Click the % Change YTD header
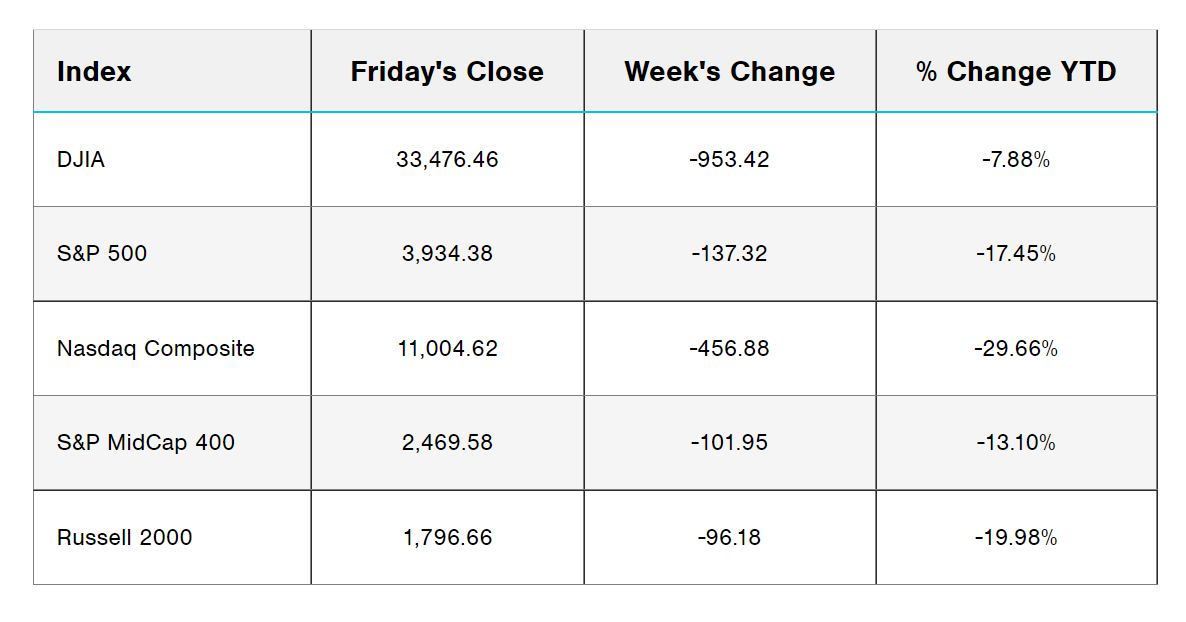Viewport: 1186px width, 622px height. click(1016, 72)
